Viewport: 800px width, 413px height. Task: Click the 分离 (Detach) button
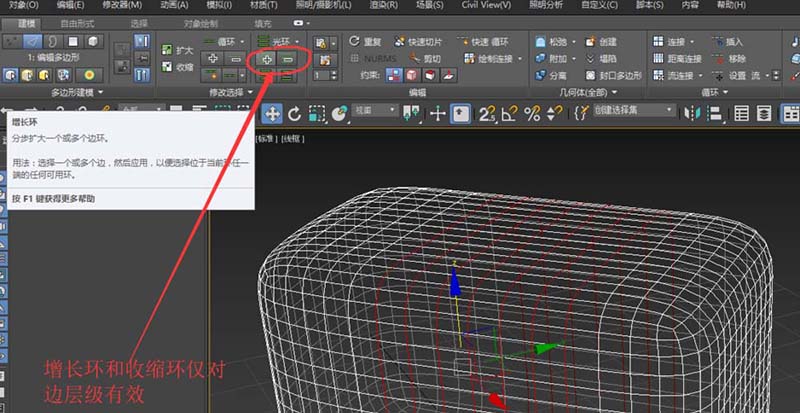pyautogui.click(x=551, y=76)
